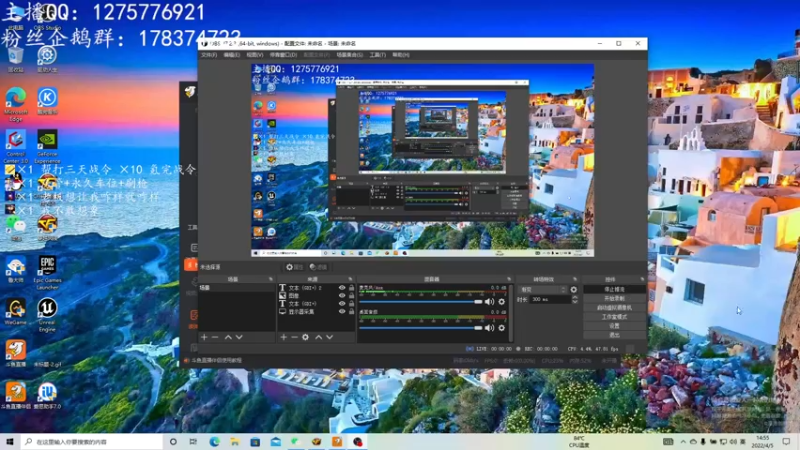Open the 编辑(E) menu in OBS
This screenshot has width=800, height=450.
pos(232,55)
